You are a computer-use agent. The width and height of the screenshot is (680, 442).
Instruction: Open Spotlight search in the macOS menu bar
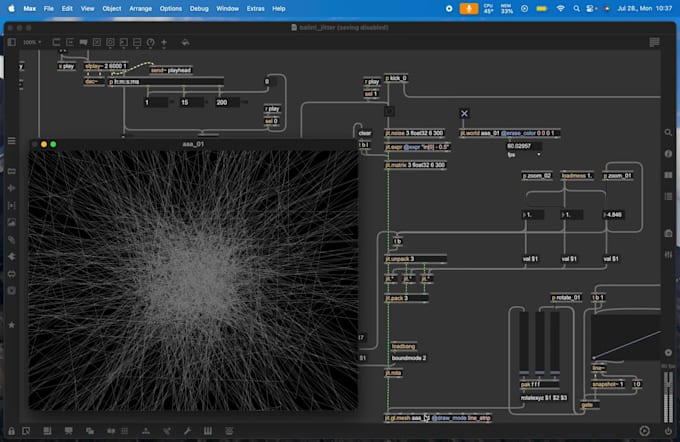tap(576, 8)
